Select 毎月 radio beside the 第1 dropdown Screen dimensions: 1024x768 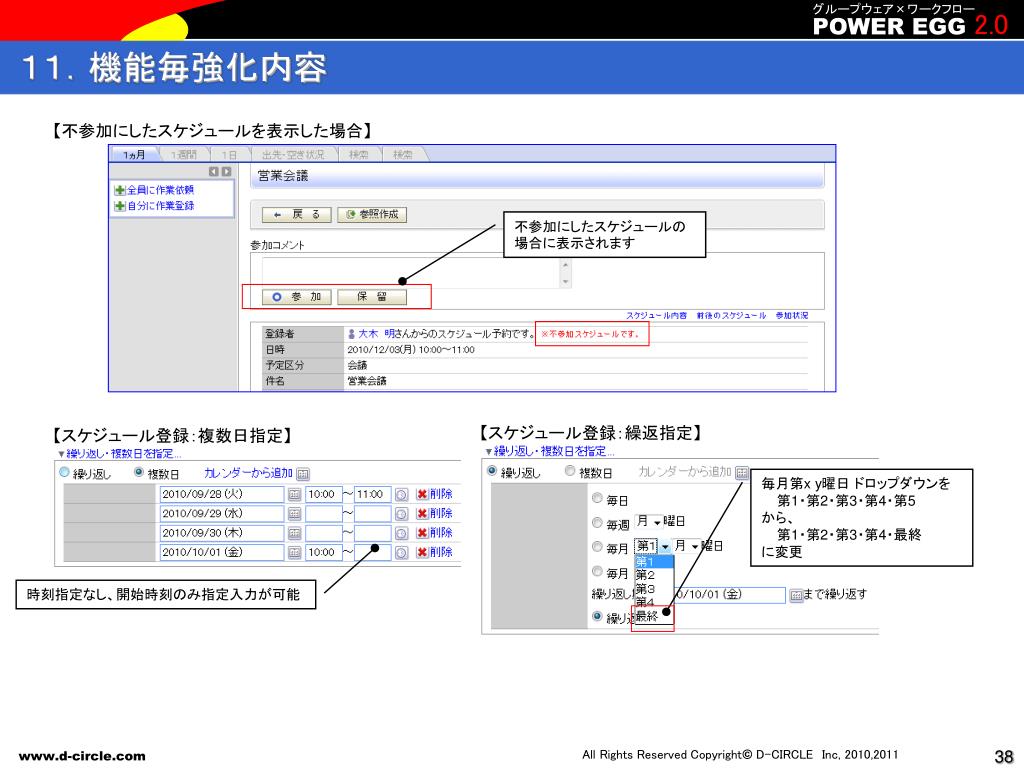coord(597,547)
